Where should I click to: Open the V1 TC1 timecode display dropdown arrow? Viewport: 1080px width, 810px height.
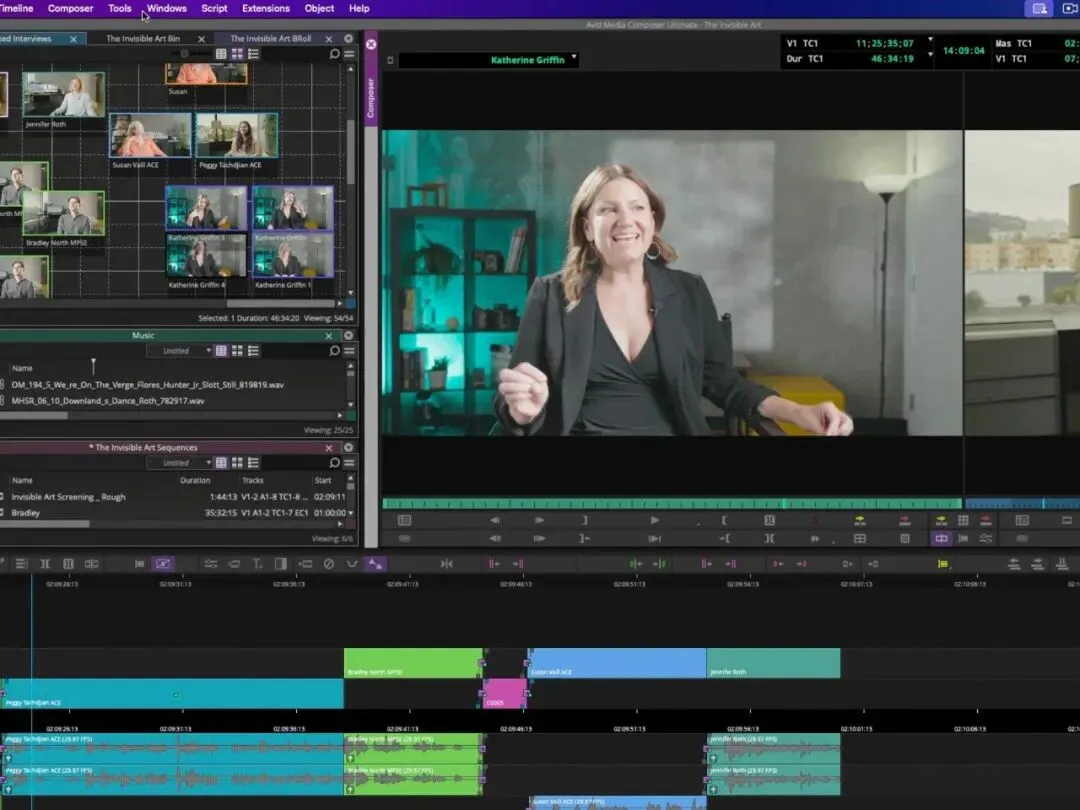931,40
